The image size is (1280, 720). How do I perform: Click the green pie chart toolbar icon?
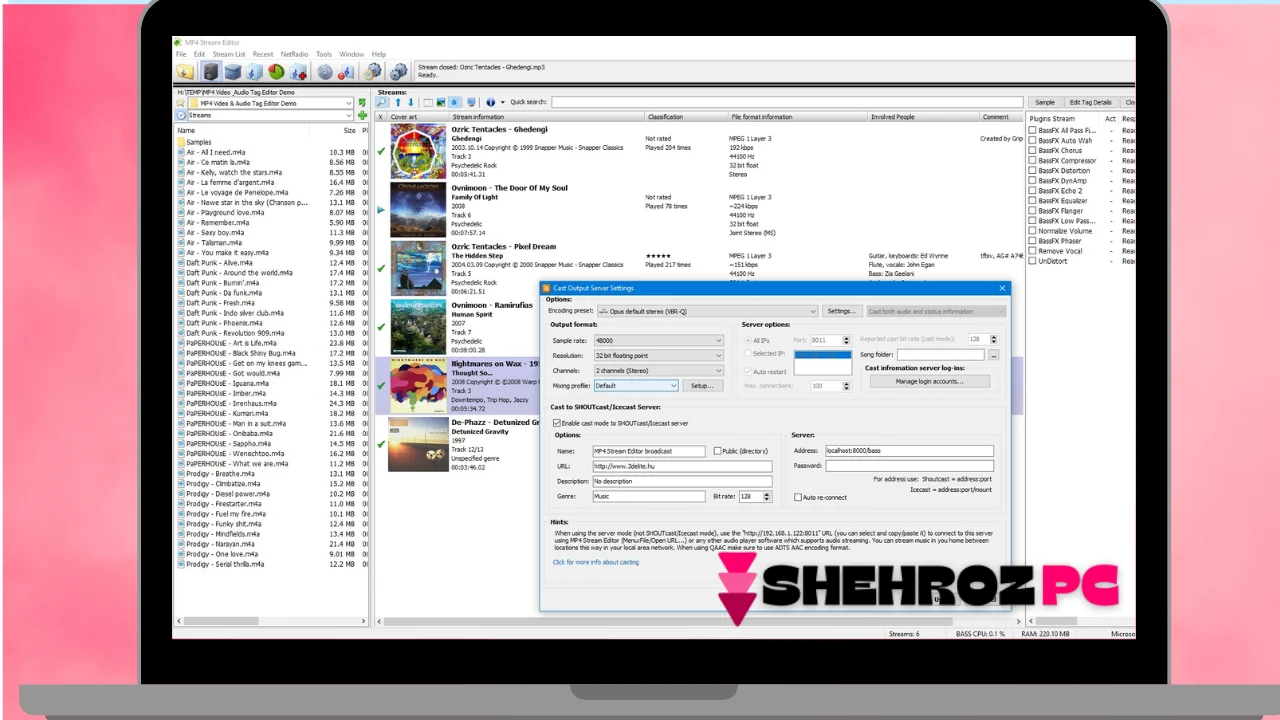[x=276, y=71]
